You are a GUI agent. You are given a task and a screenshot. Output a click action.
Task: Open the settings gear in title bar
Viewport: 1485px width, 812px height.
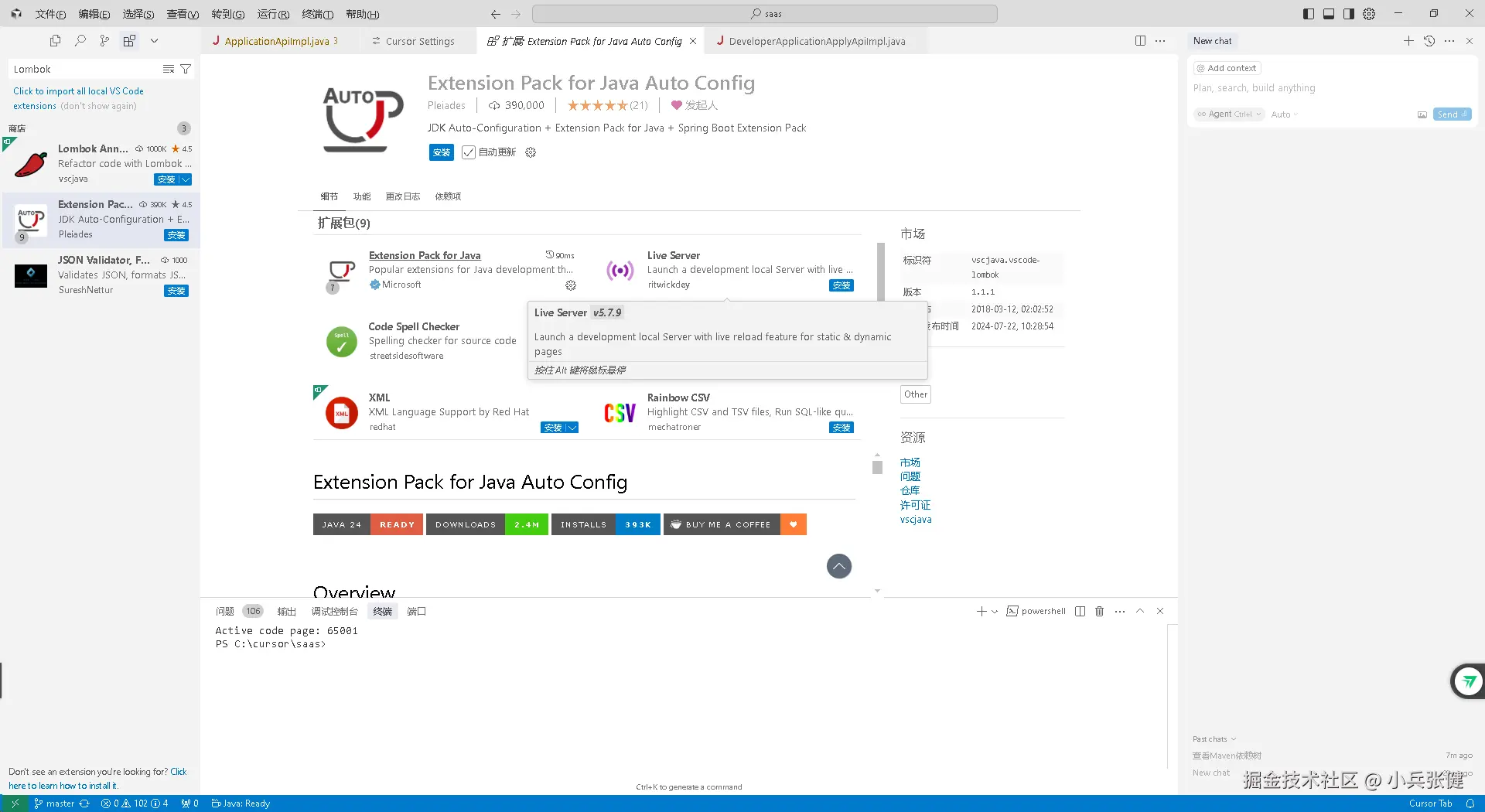(x=1369, y=14)
